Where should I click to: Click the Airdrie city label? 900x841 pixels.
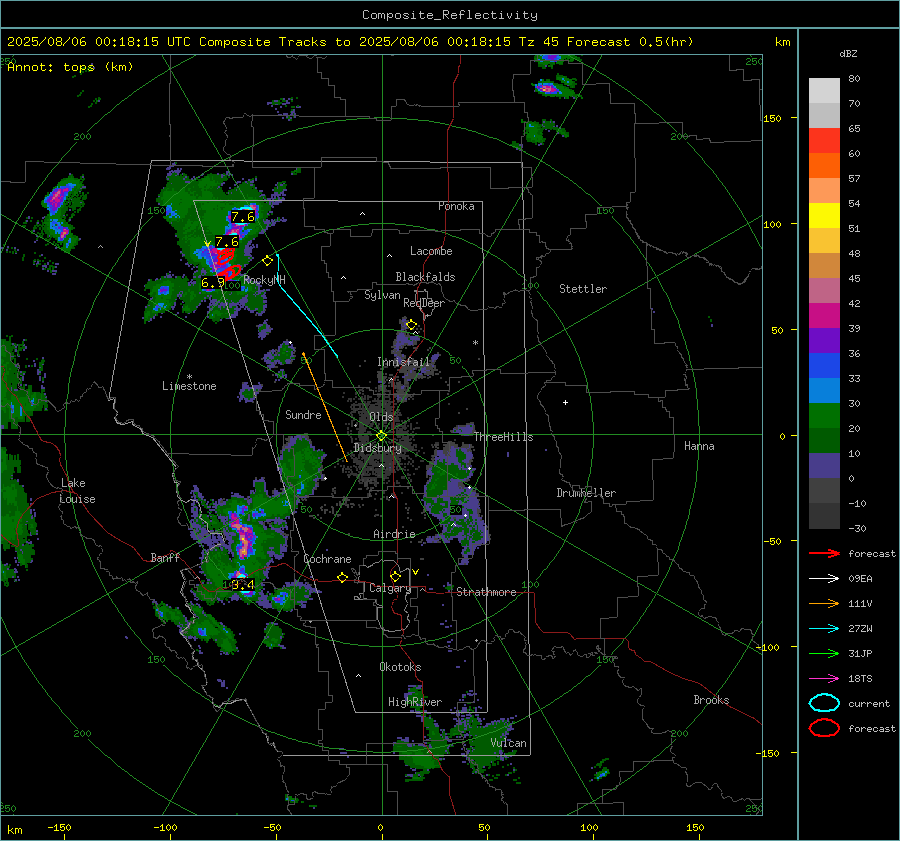(x=394, y=534)
